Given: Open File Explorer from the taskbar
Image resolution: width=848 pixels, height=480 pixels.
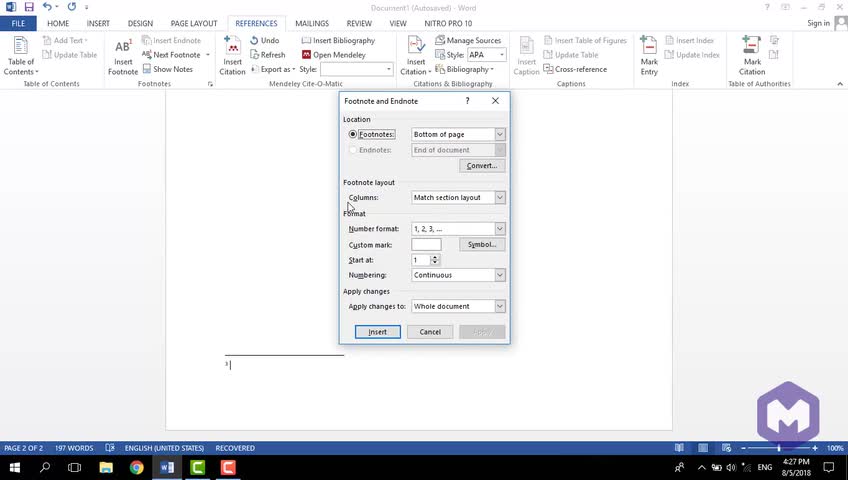Looking at the screenshot, I should coord(106,468).
